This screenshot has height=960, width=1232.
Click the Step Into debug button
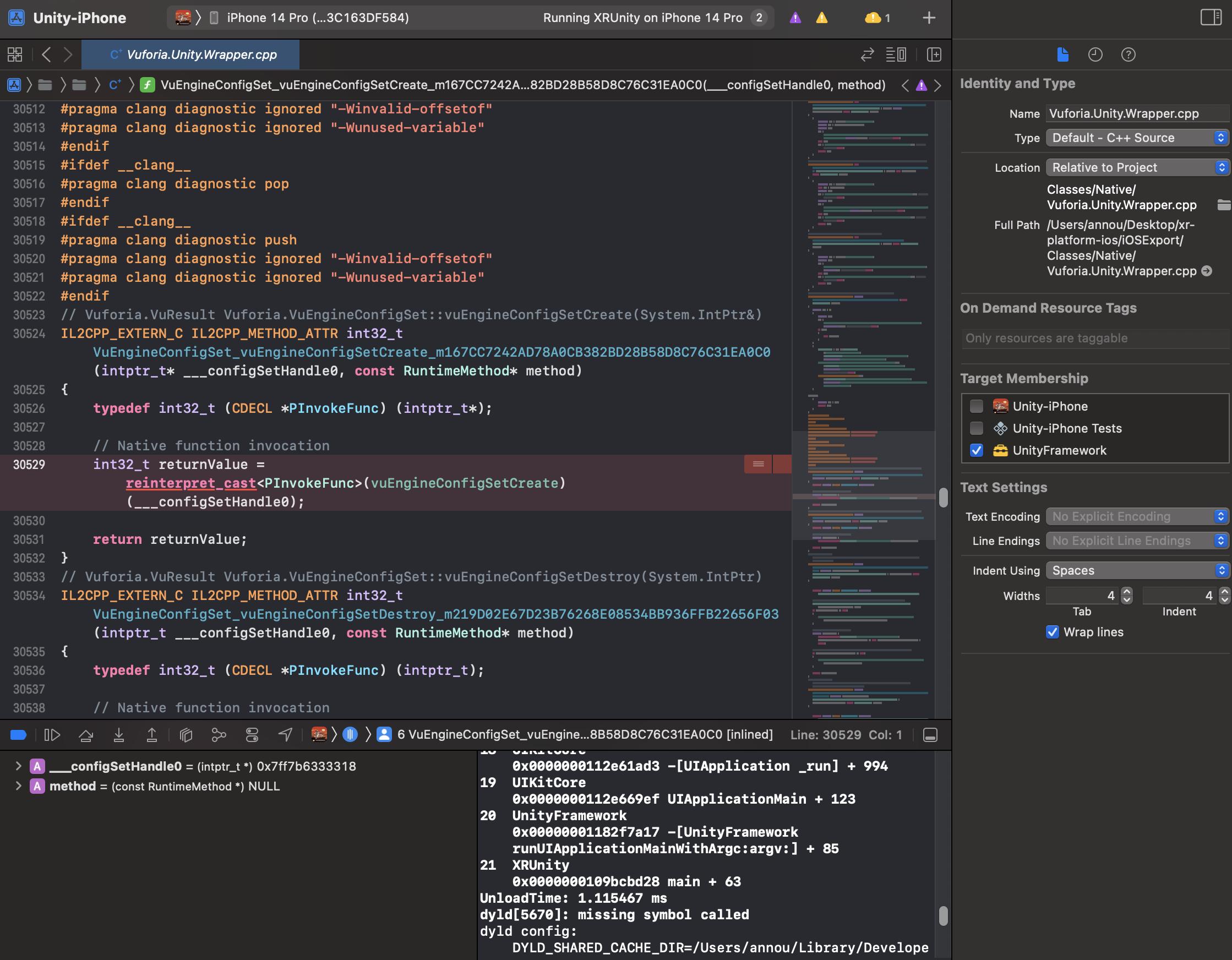118,734
